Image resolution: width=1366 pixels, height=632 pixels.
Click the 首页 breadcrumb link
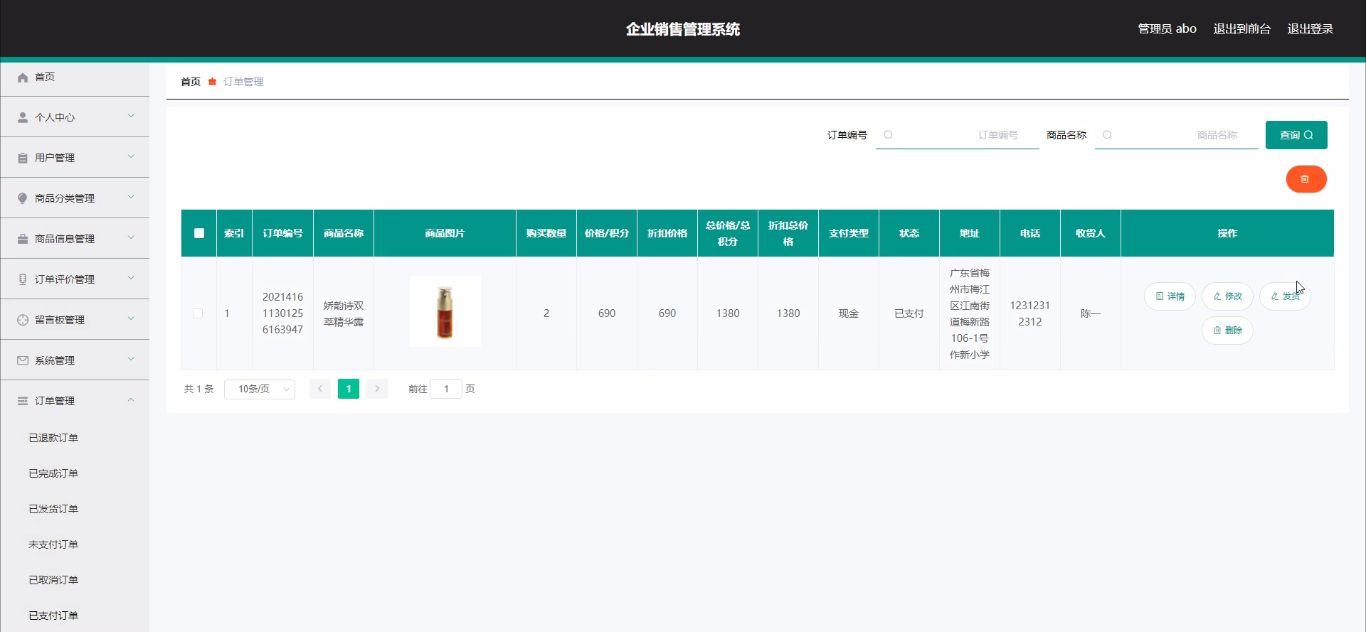point(190,82)
